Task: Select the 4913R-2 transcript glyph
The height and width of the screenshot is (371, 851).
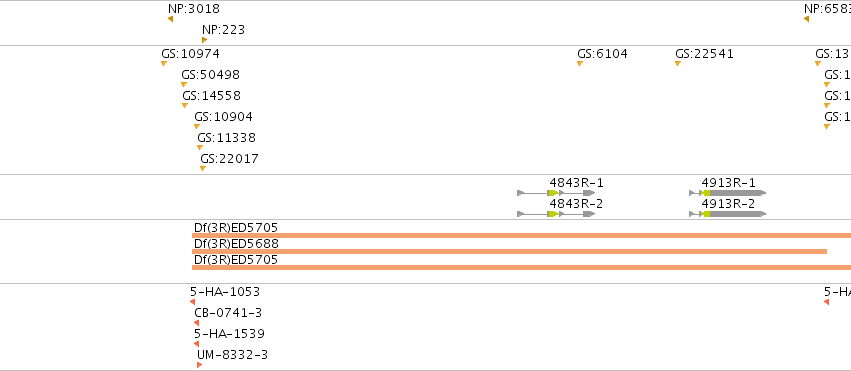Action: coord(728,214)
